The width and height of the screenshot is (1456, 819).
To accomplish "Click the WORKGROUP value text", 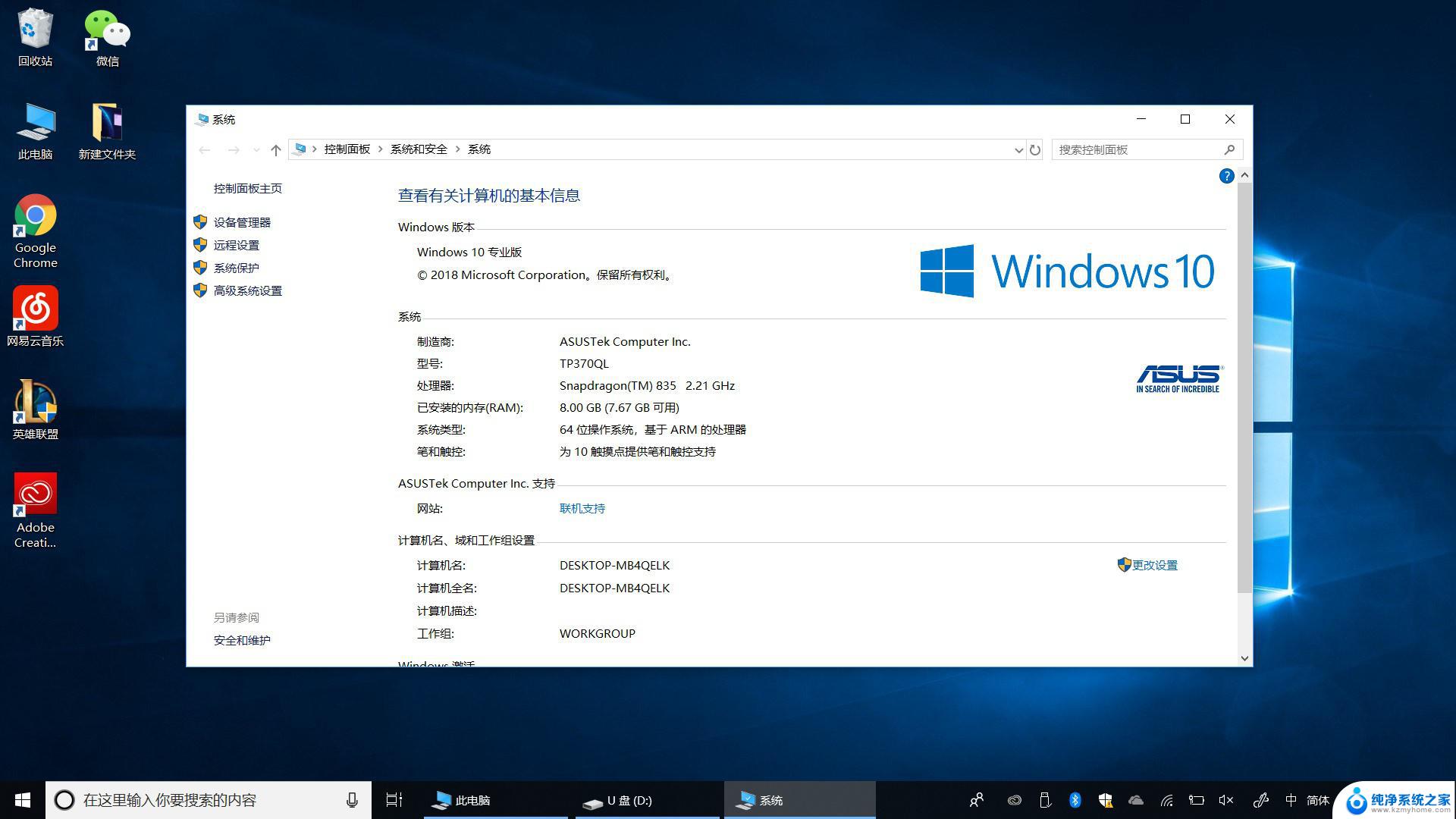I will coord(598,633).
